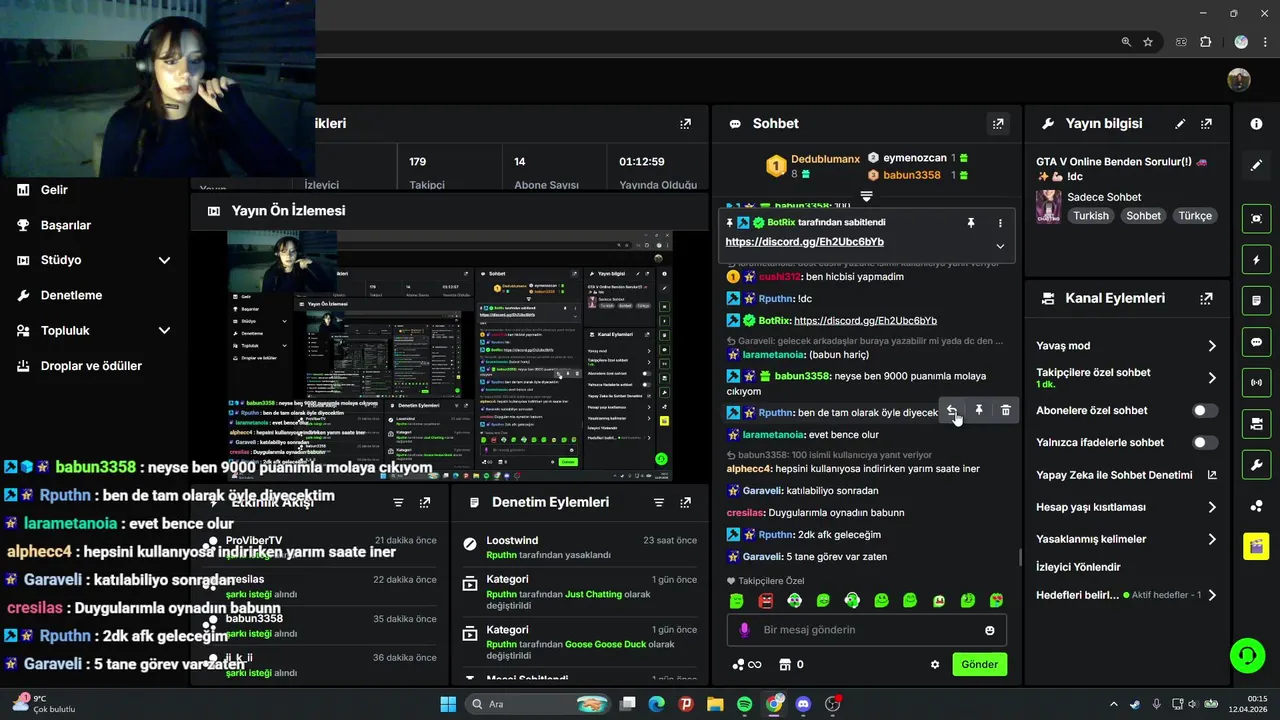Click the broadcast signal sidebar icon
This screenshot has width=1280, height=720.
(1256, 382)
